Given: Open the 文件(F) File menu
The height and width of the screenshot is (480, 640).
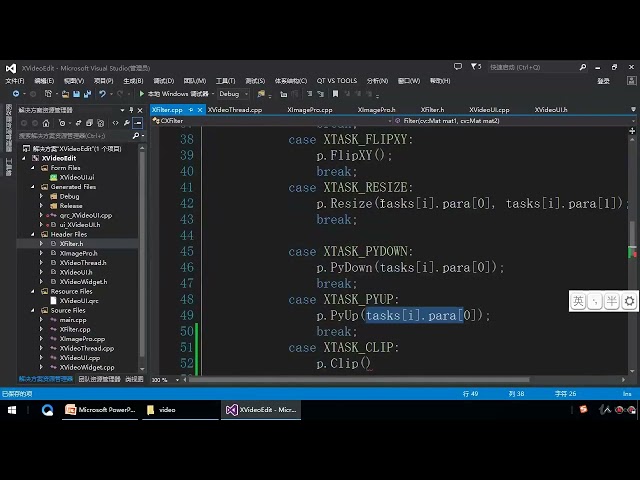Looking at the screenshot, I should (15, 81).
